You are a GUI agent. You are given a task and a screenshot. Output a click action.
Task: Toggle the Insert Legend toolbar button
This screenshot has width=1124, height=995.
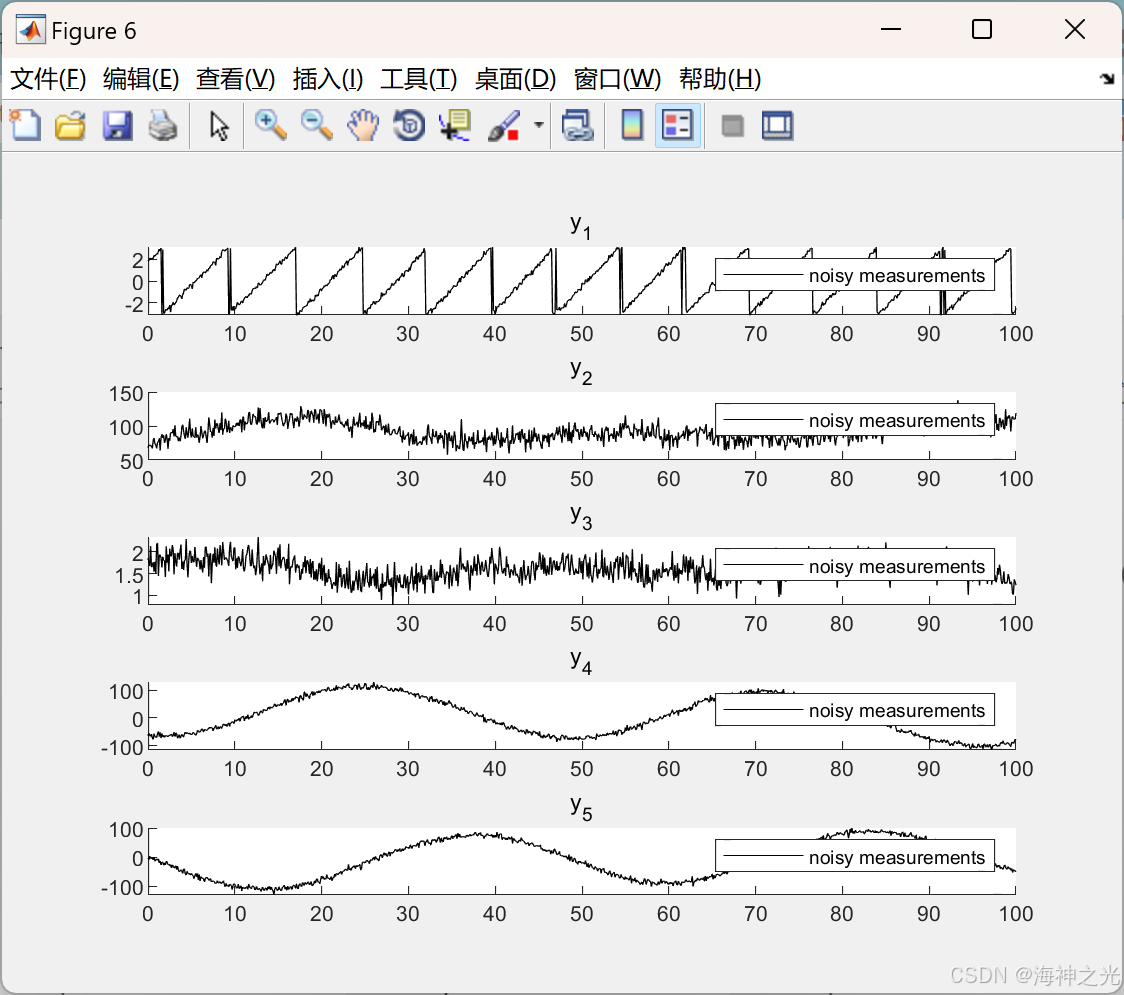click(677, 125)
